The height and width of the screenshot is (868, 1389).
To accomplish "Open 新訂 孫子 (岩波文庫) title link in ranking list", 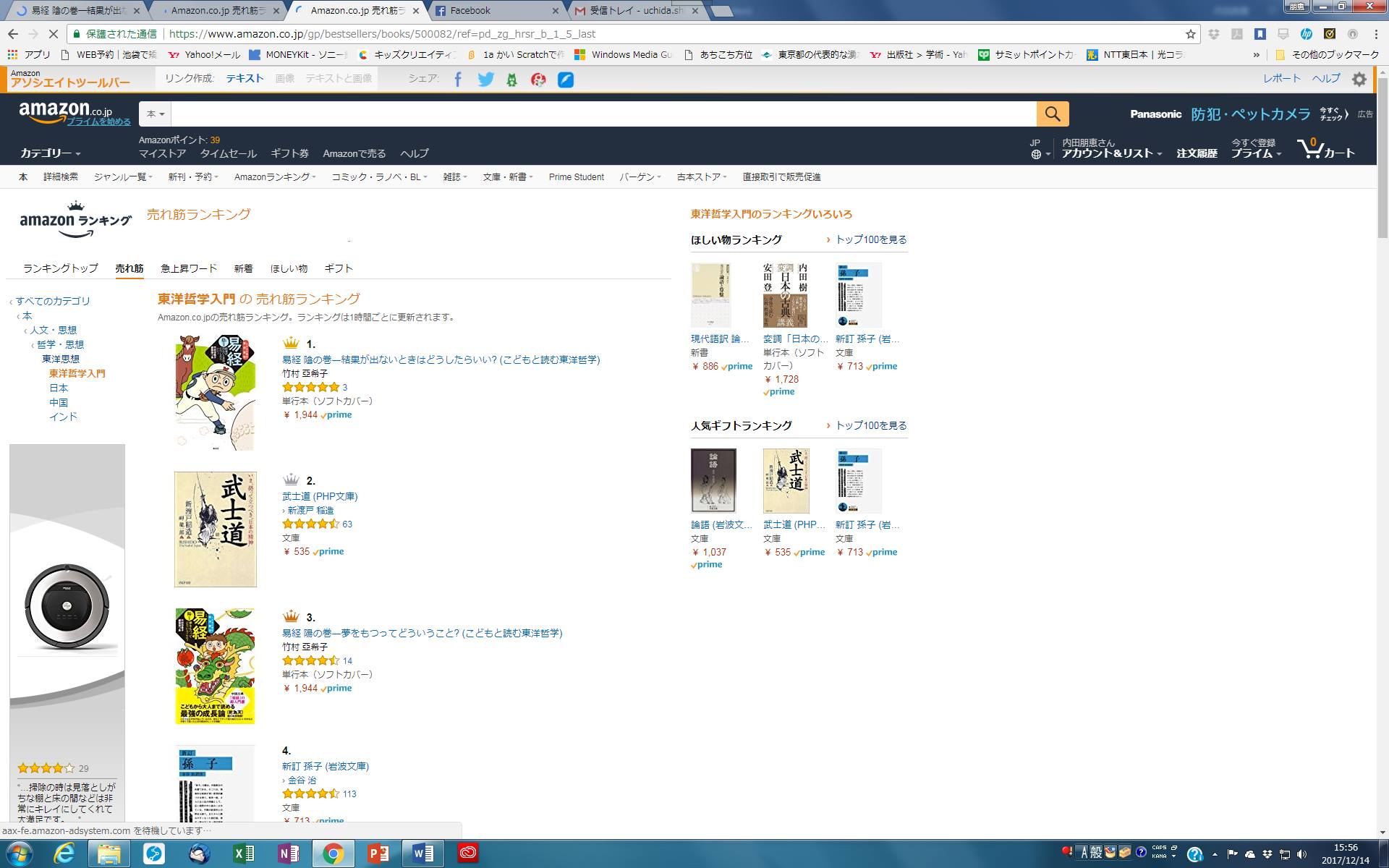I will 326,766.
